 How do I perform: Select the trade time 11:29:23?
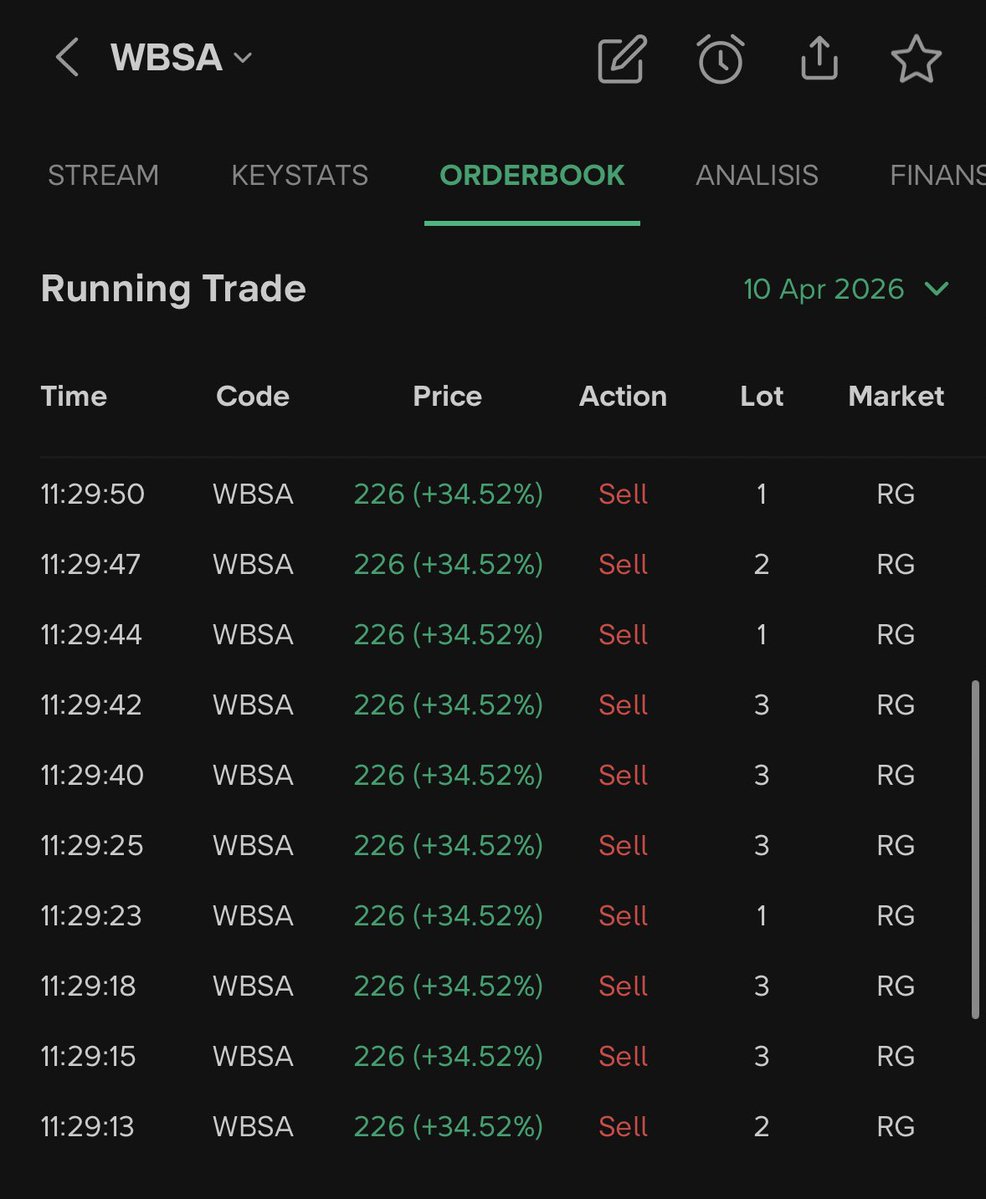(x=91, y=916)
